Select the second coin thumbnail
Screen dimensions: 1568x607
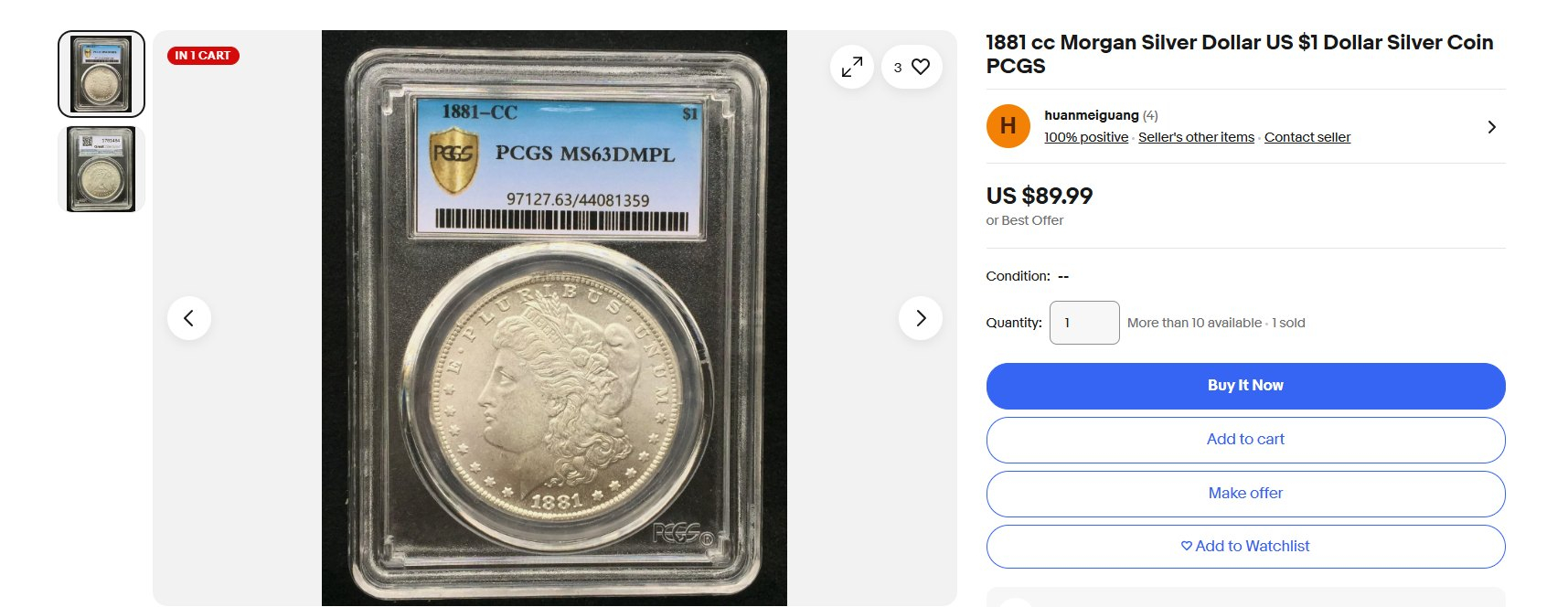point(101,169)
